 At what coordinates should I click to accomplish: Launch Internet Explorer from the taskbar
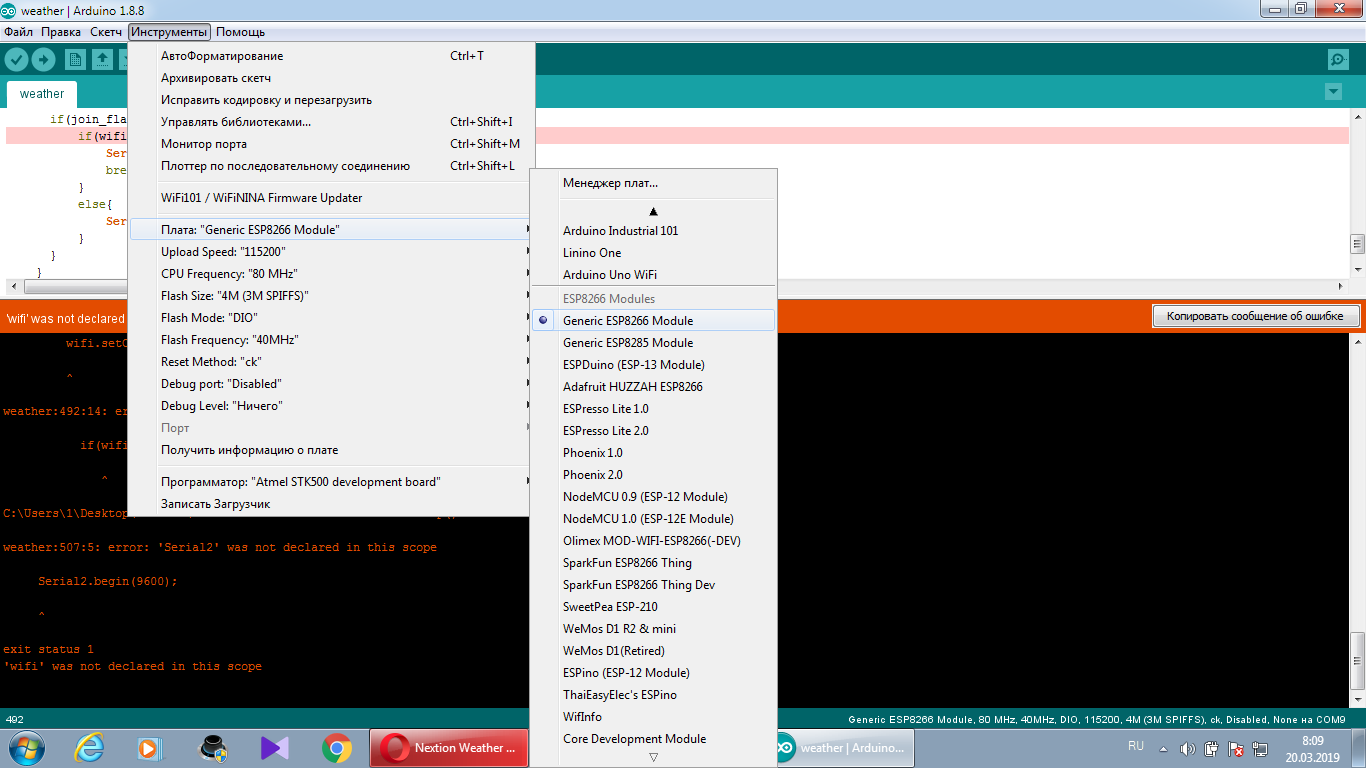pos(89,748)
